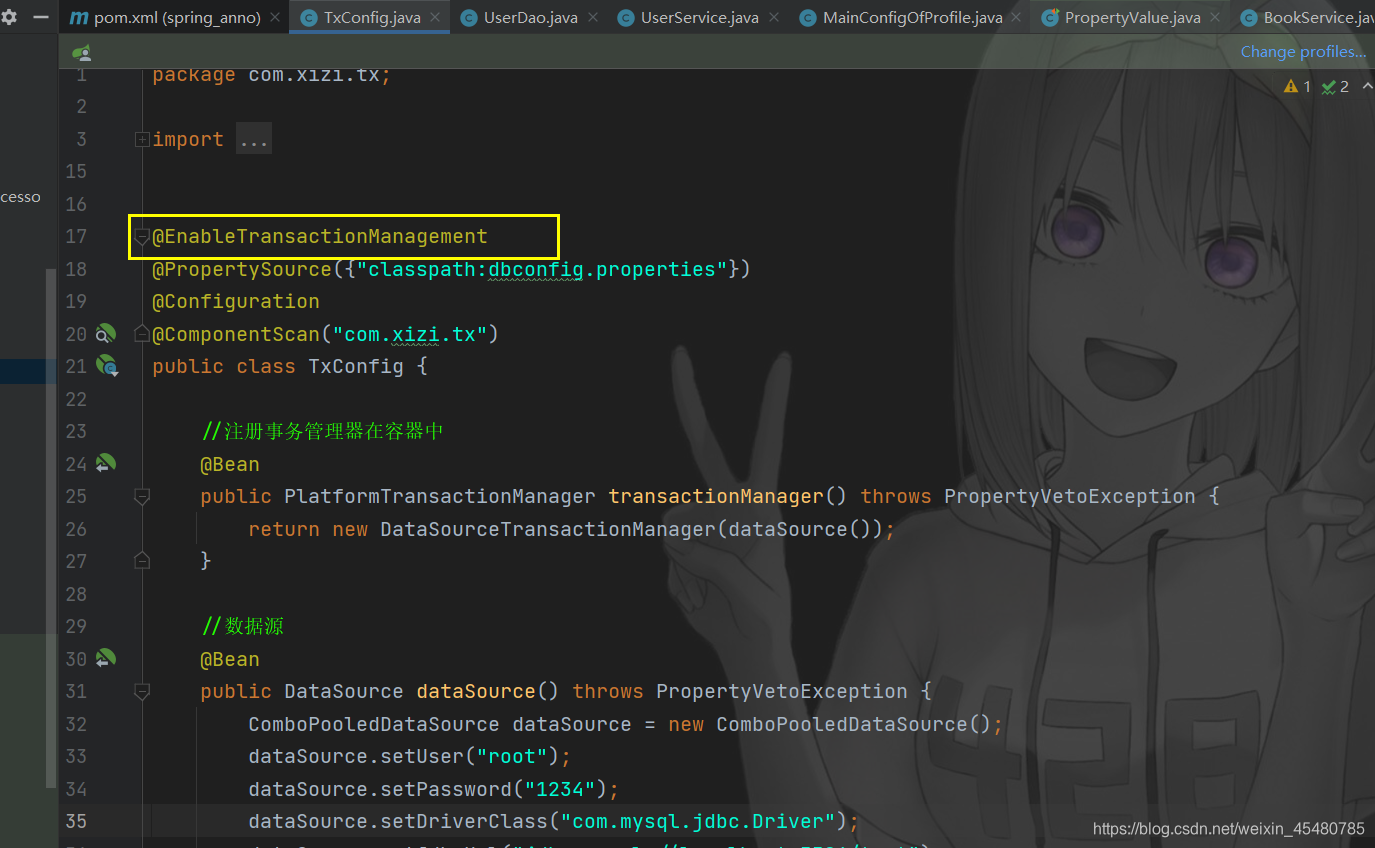Click the side panel vertical scrollbar thumb
1375x848 pixels.
coord(52,528)
